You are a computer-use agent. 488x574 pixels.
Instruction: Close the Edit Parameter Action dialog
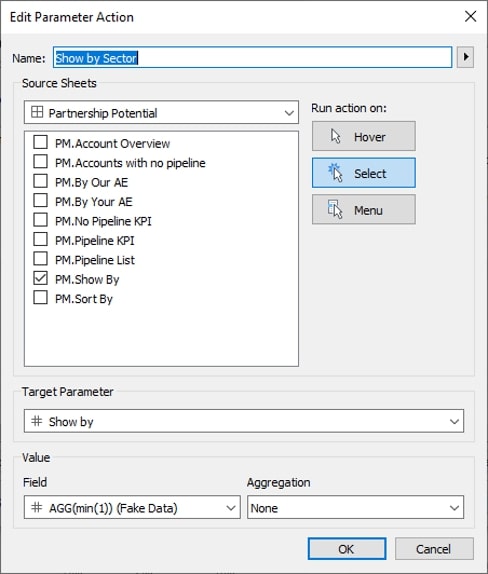point(470,16)
